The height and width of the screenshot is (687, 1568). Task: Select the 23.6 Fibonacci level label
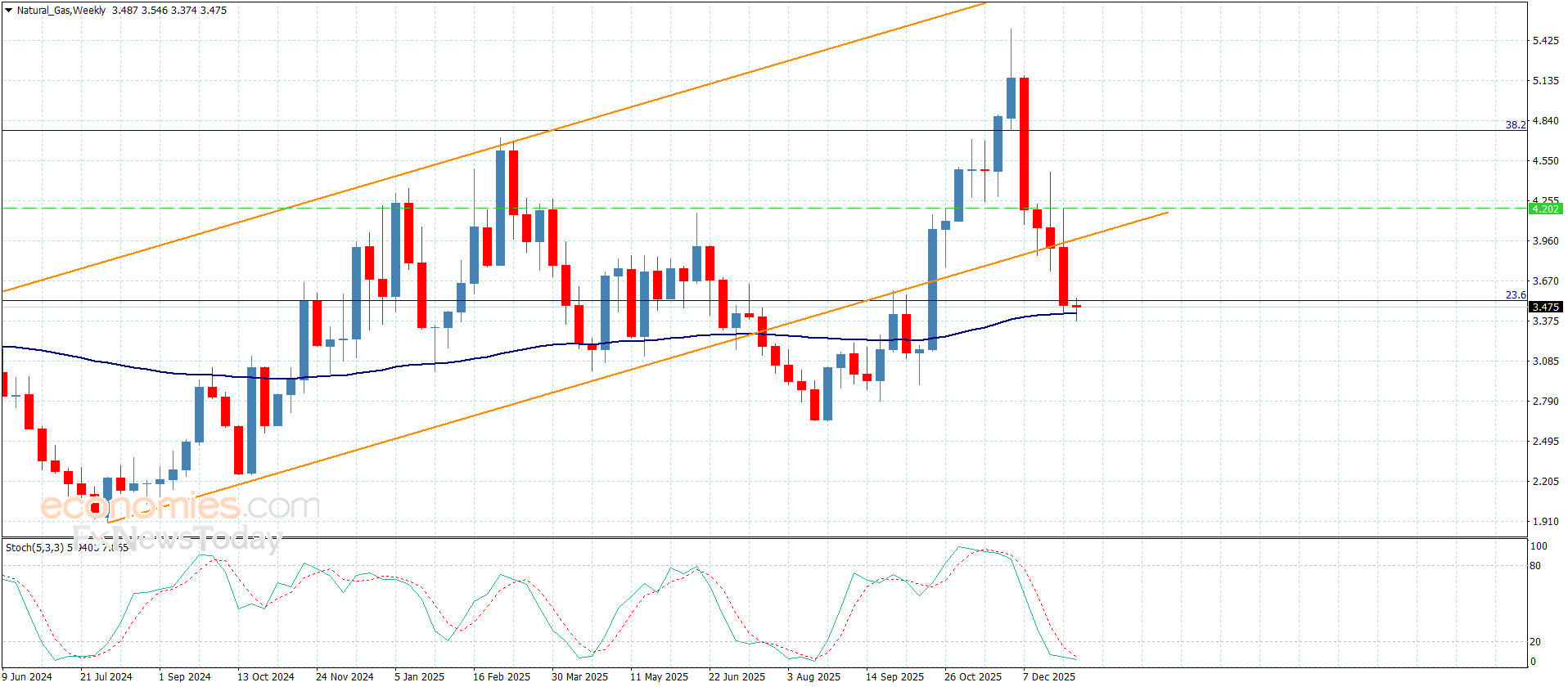[x=1516, y=295]
